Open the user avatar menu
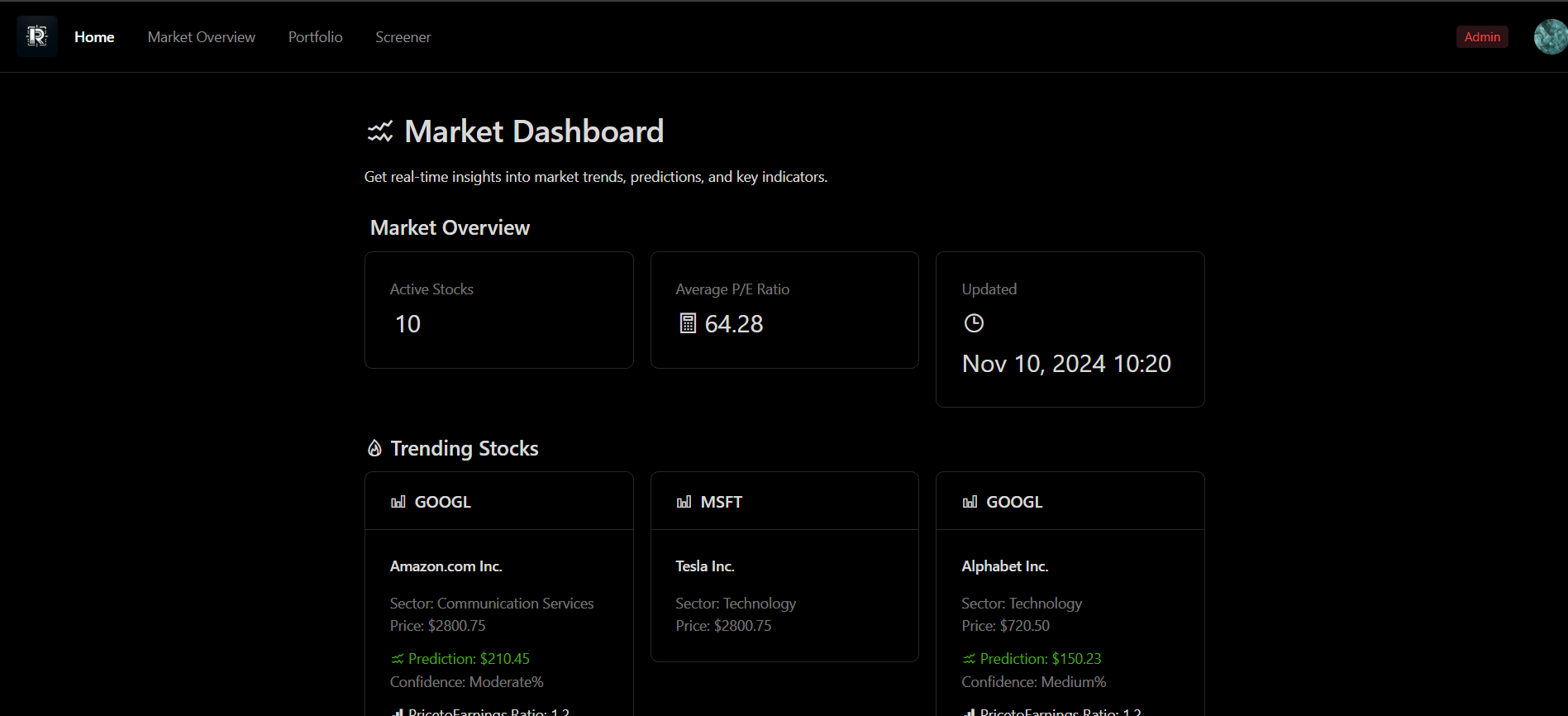This screenshot has height=716, width=1568. [x=1551, y=36]
